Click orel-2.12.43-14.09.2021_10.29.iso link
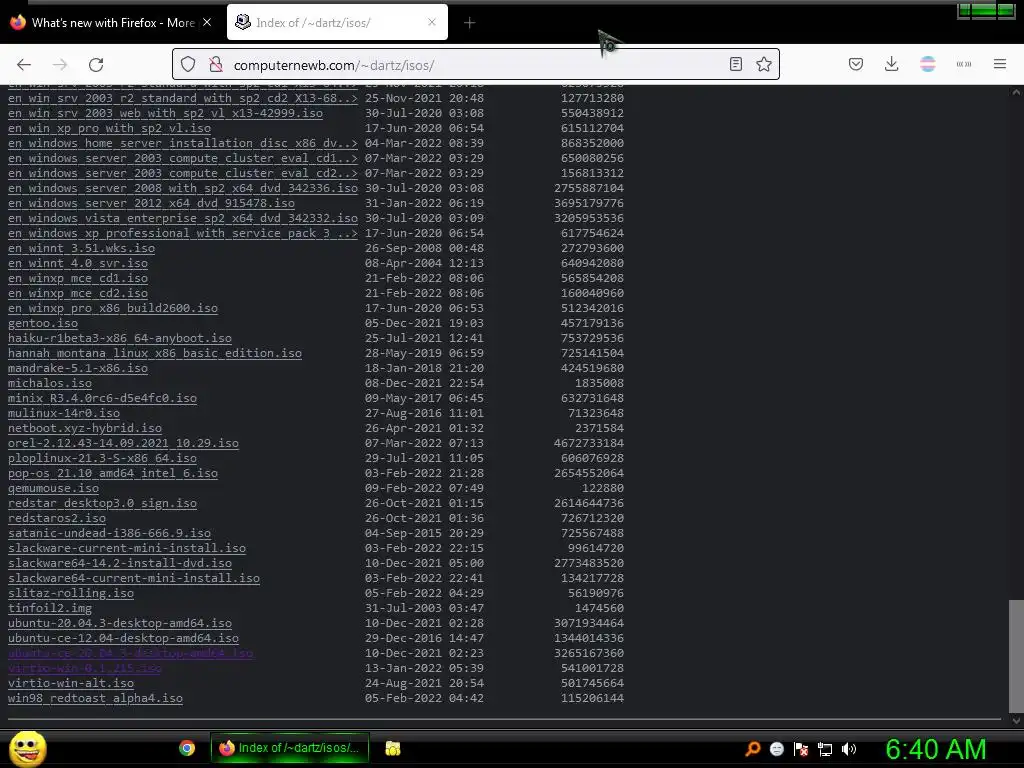 123,443
